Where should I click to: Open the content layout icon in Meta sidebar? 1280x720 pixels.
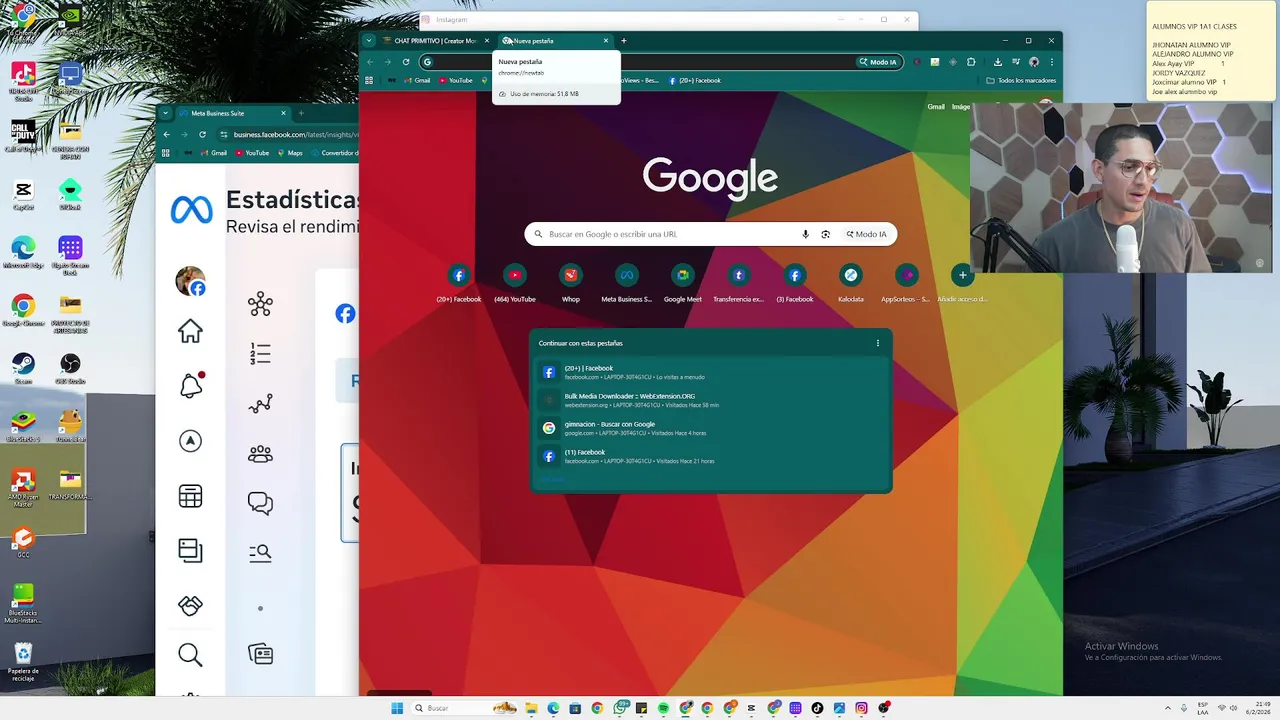(190, 550)
